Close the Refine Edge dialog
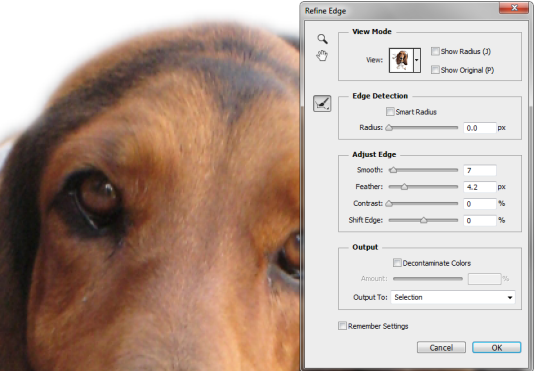Screen dimensions: 535x371 click(514, 8)
